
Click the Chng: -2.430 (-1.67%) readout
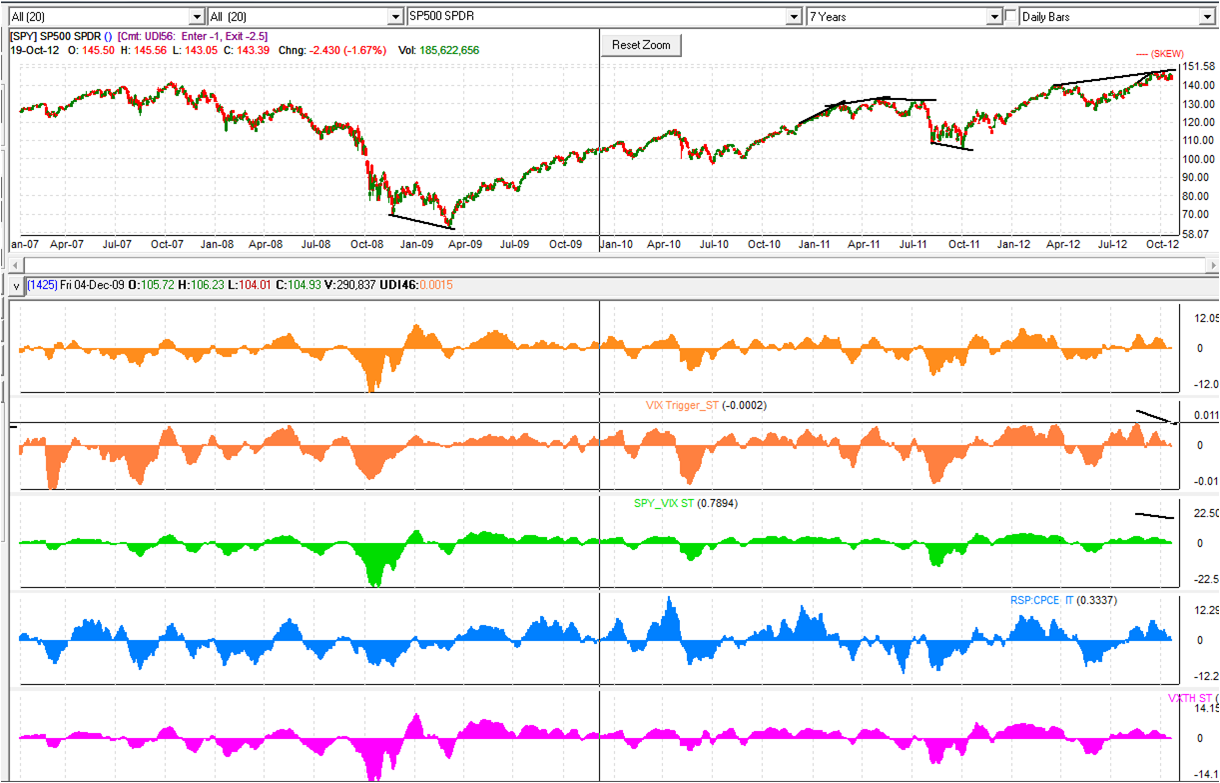coord(332,50)
